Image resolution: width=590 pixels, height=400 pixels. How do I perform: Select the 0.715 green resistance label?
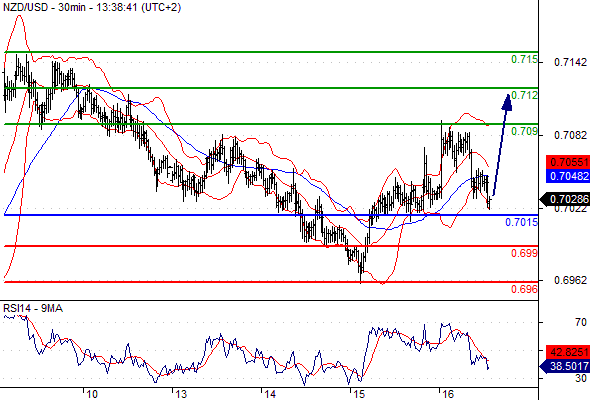(524, 59)
